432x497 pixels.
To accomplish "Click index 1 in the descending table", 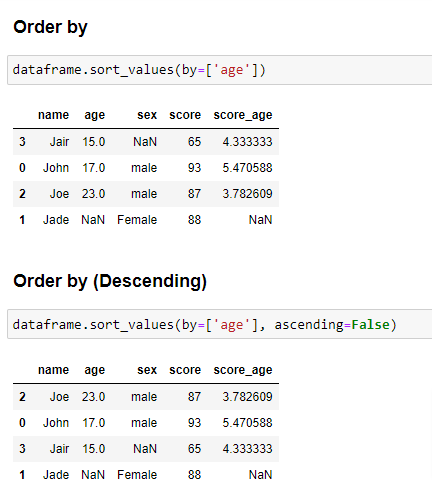I will click(22, 475).
